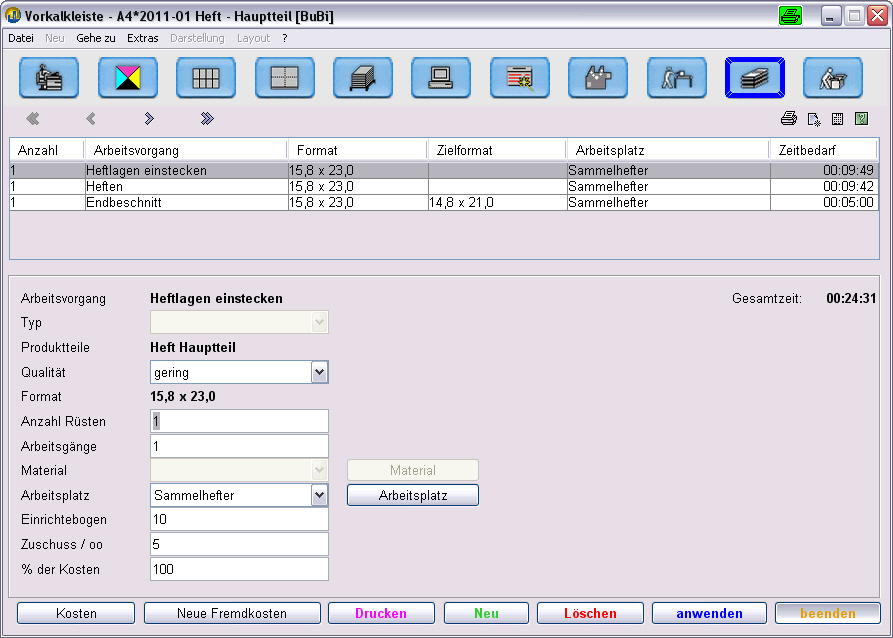Go to next record with single right arrow
Image resolution: width=893 pixels, height=638 pixels.
coord(149,119)
